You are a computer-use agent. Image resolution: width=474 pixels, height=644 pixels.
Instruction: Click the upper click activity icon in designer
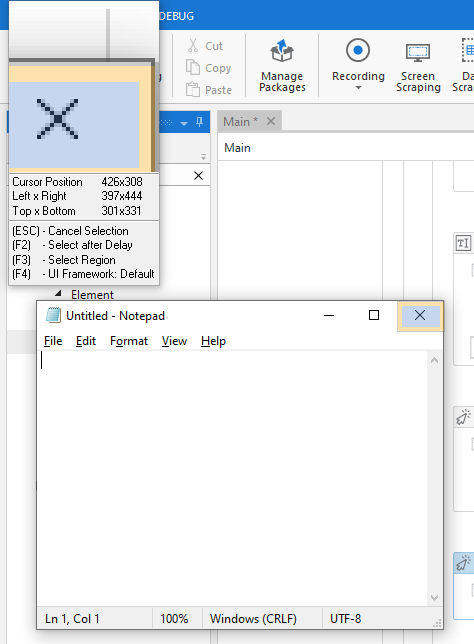pyautogui.click(x=463, y=417)
